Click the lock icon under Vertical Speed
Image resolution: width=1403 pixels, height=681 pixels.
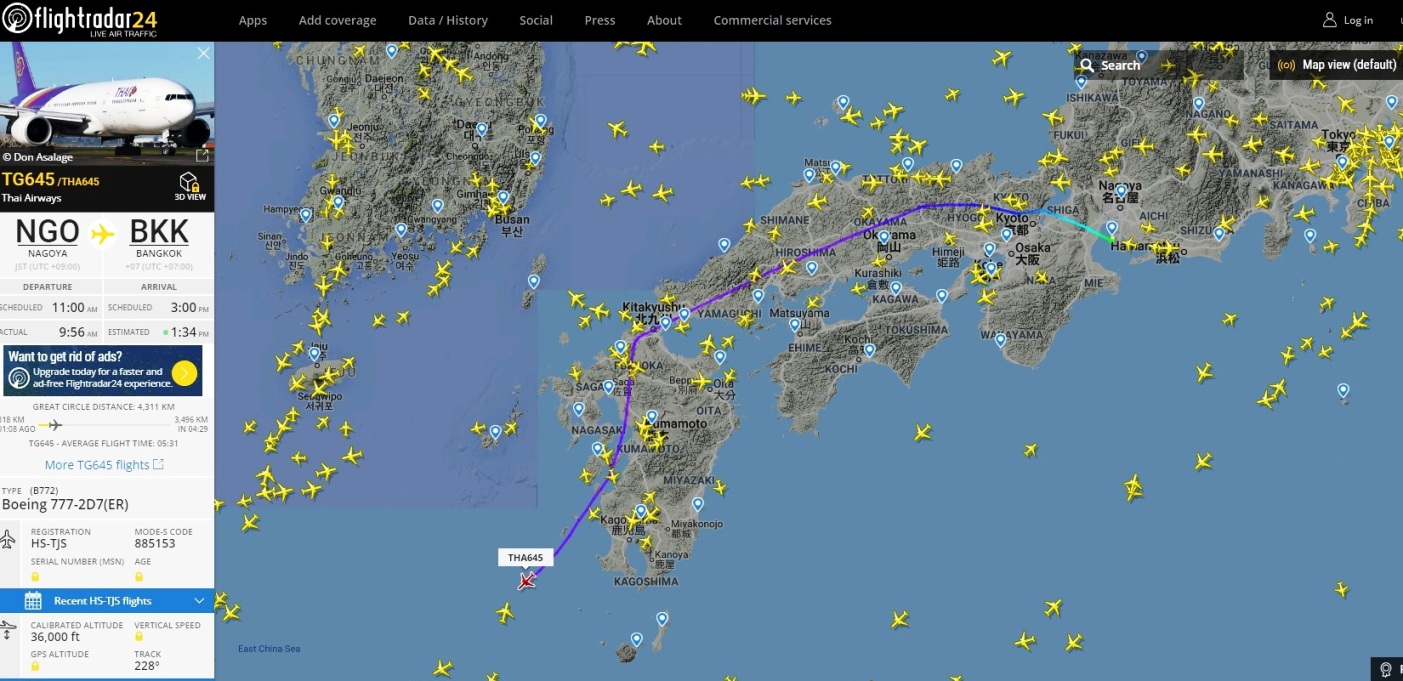click(139, 637)
